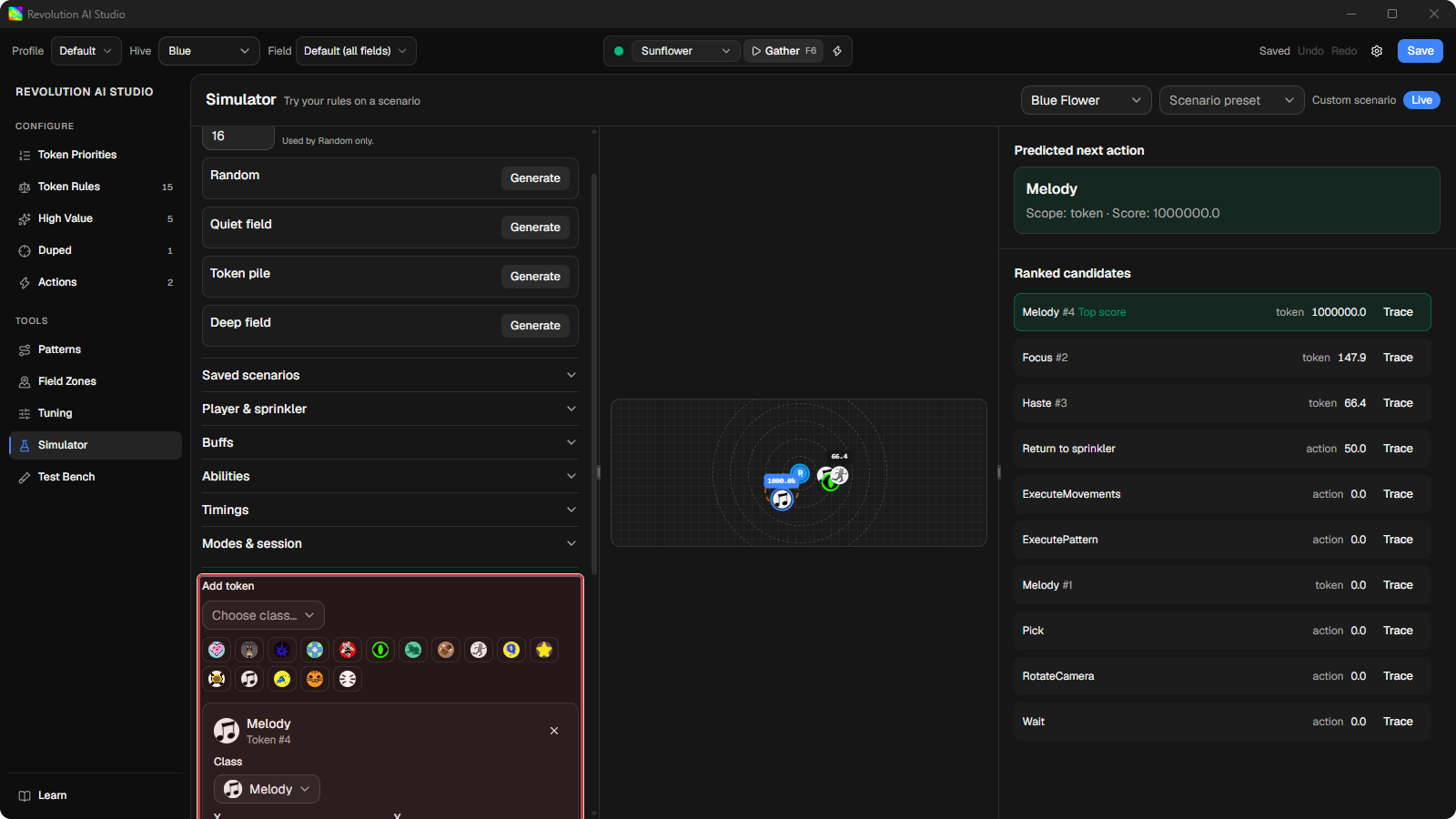Generate a Quiet field scenario
Viewport: 1456px width, 819px height.
click(x=535, y=227)
